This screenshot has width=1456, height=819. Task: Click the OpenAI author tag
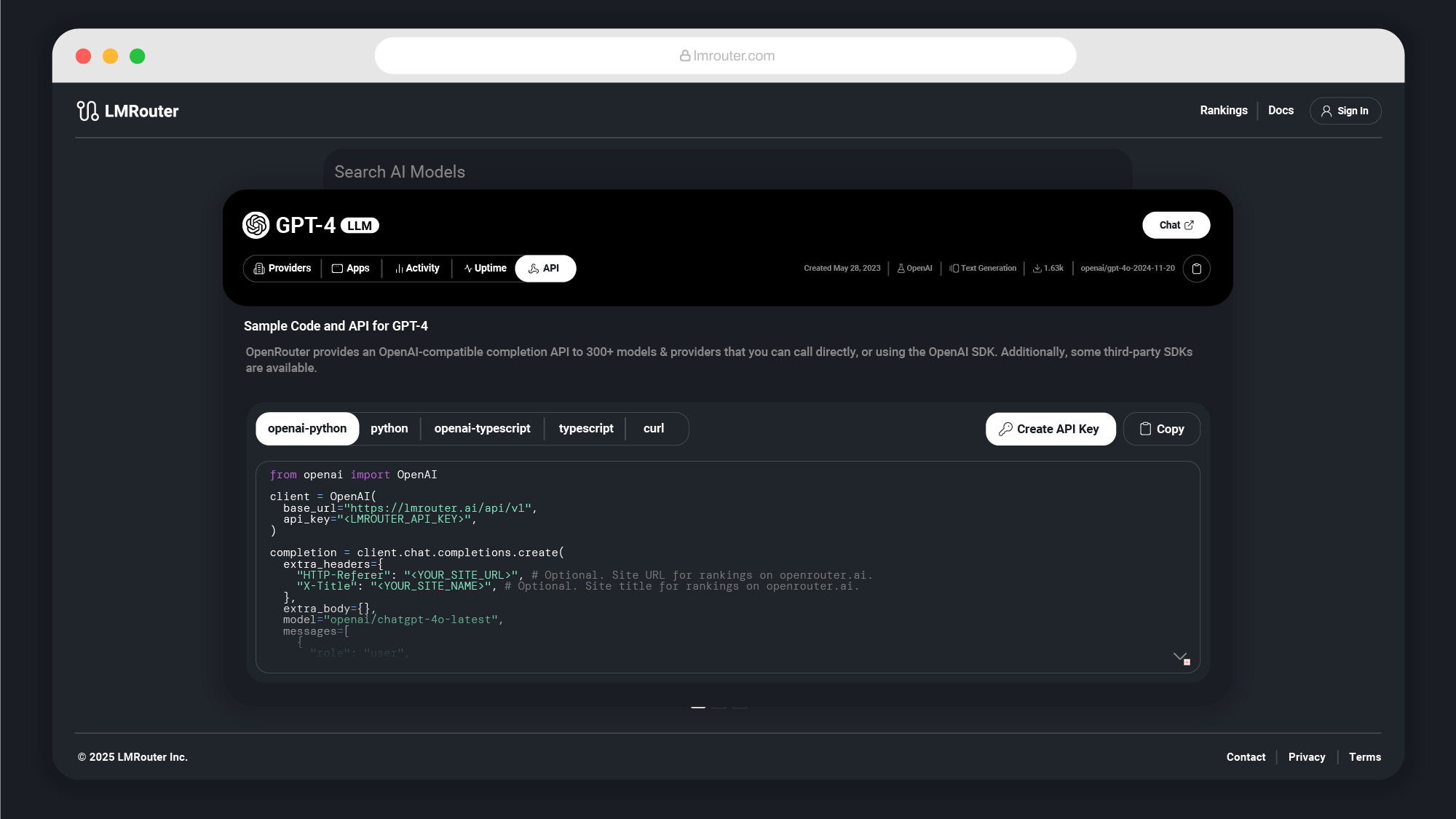915,269
